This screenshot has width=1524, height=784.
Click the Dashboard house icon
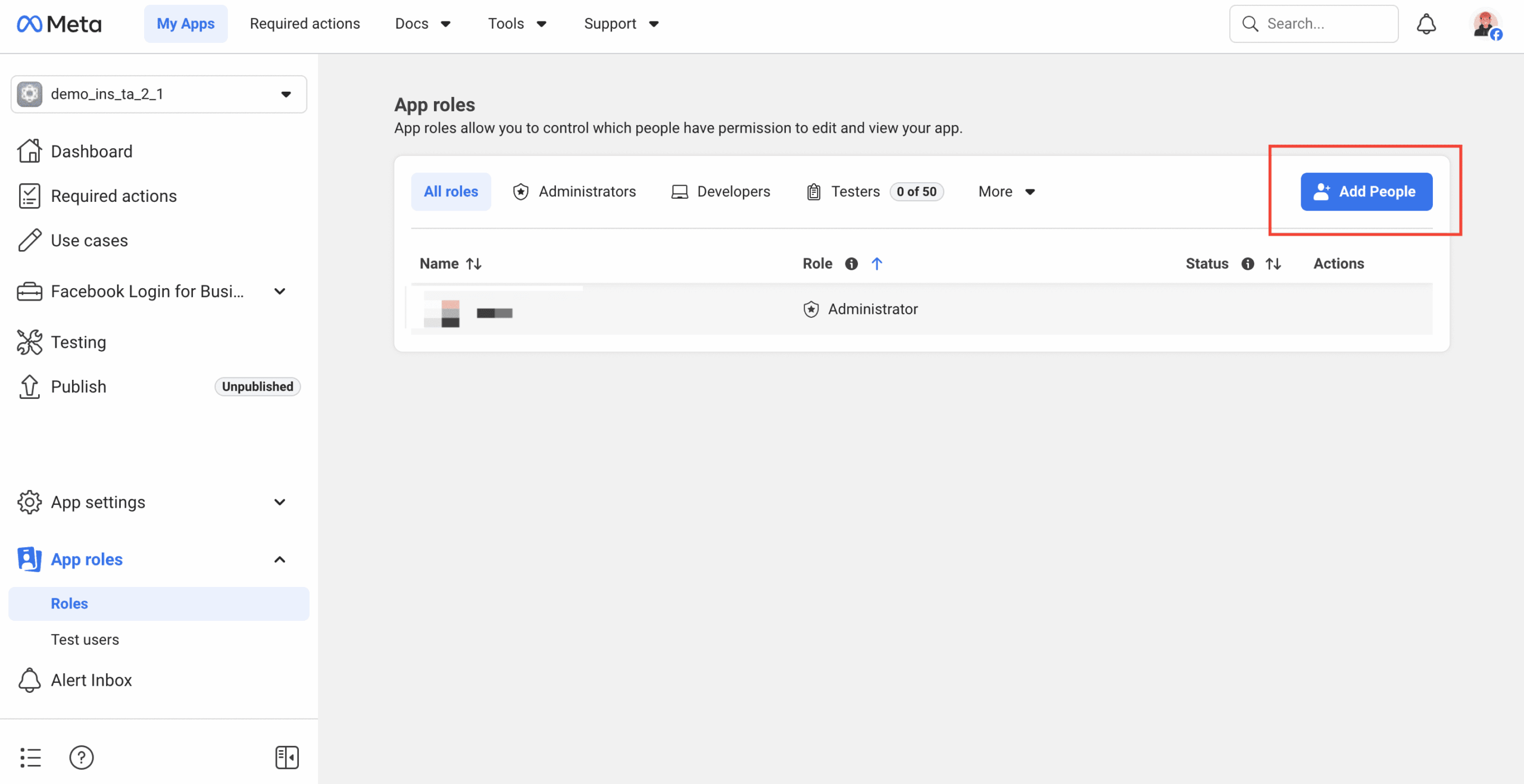(29, 151)
